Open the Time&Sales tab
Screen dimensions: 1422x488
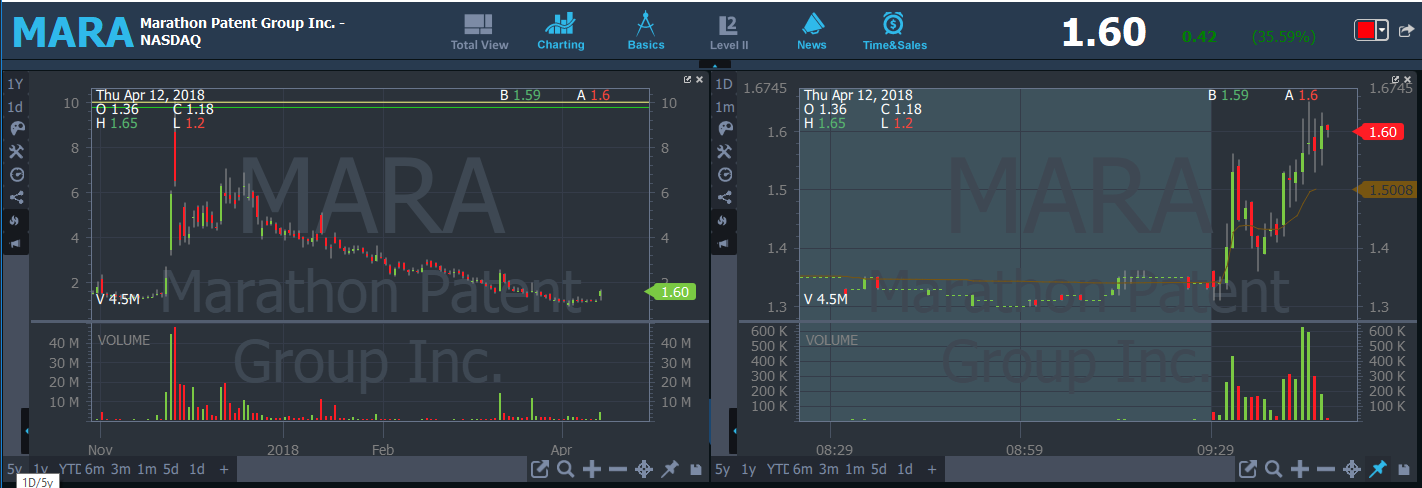pyautogui.click(x=895, y=31)
